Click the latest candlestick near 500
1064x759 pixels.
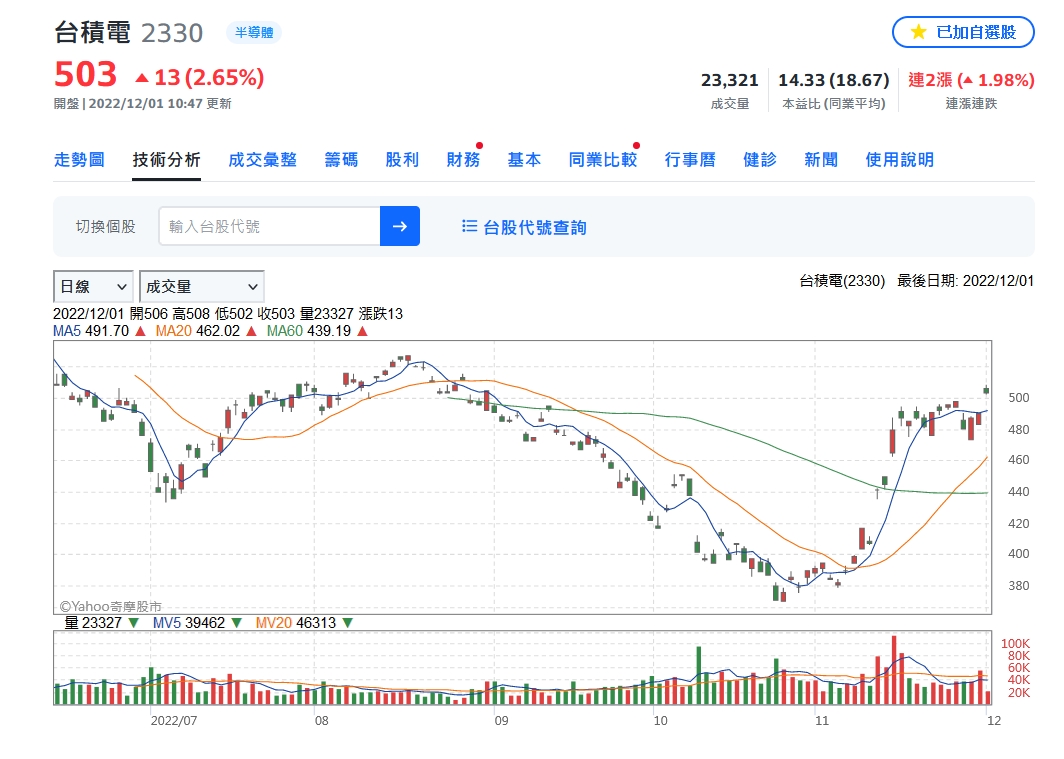[x=986, y=390]
